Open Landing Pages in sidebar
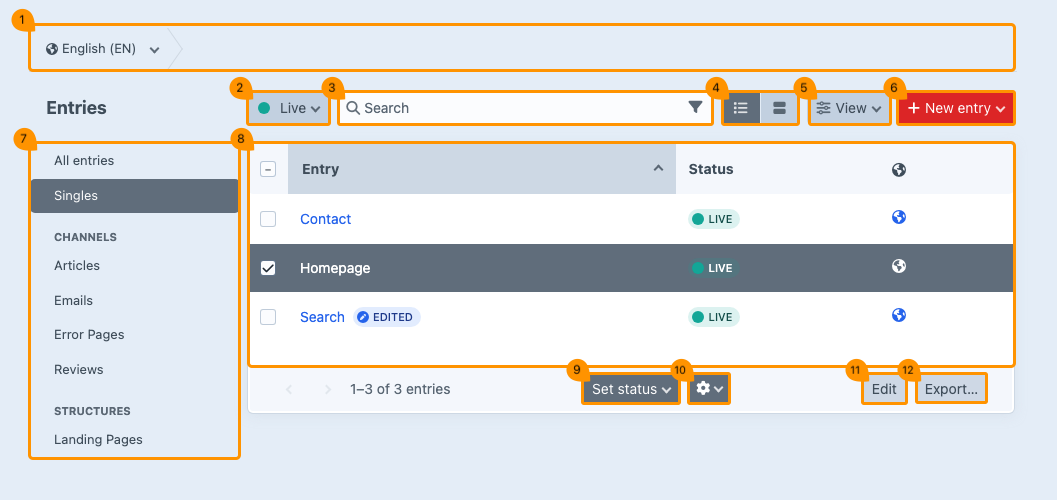The width and height of the screenshot is (1057, 500). [x=98, y=440]
